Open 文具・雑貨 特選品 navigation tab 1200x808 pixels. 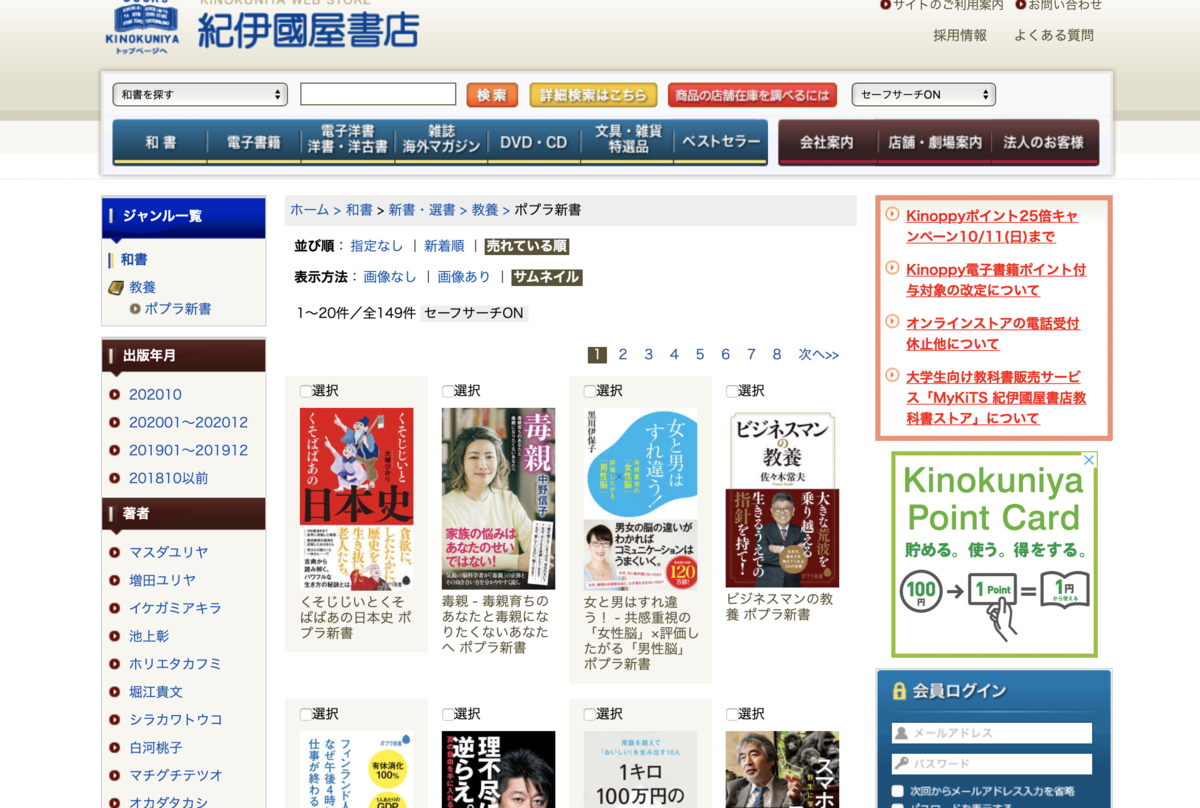[x=628, y=142]
